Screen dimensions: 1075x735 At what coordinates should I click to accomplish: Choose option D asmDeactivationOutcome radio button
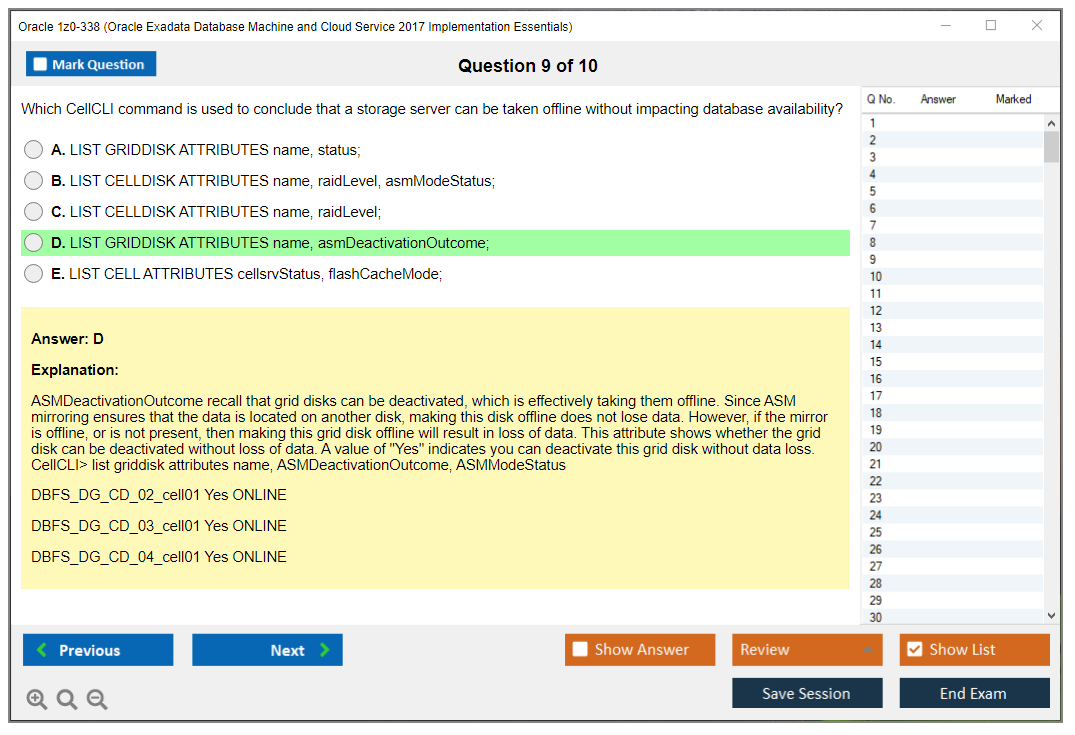pos(34,243)
